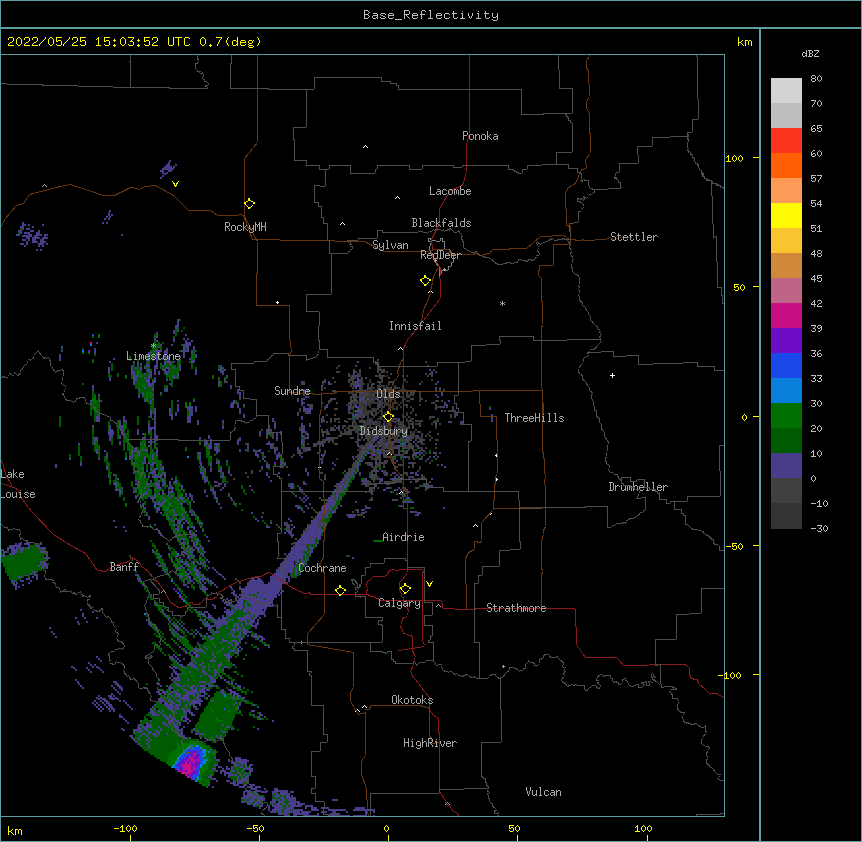The image size is (862, 842).
Task: Select the dark grey -30 to -10 legend swatch
Action: click(786, 516)
